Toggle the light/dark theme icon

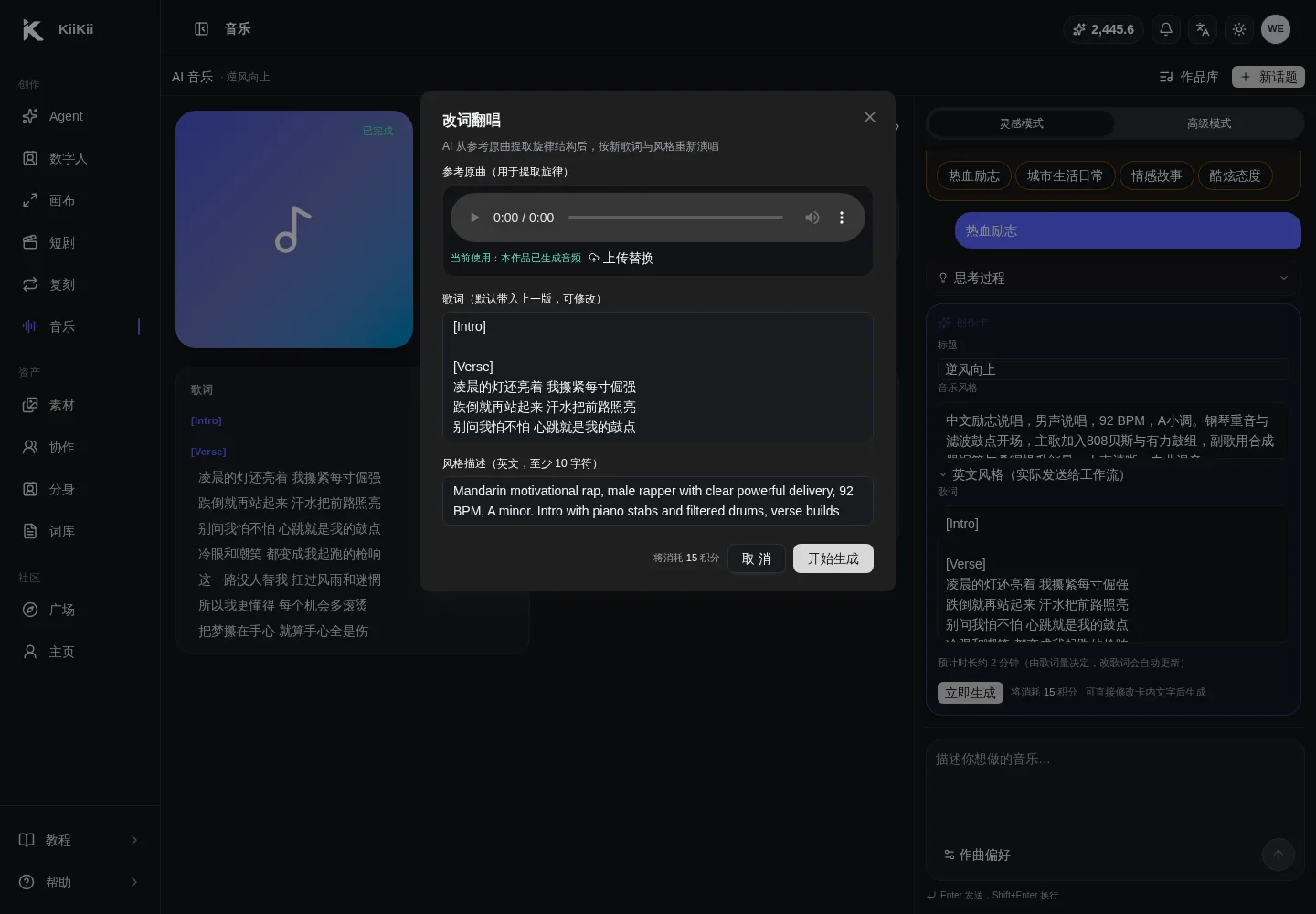[1239, 29]
